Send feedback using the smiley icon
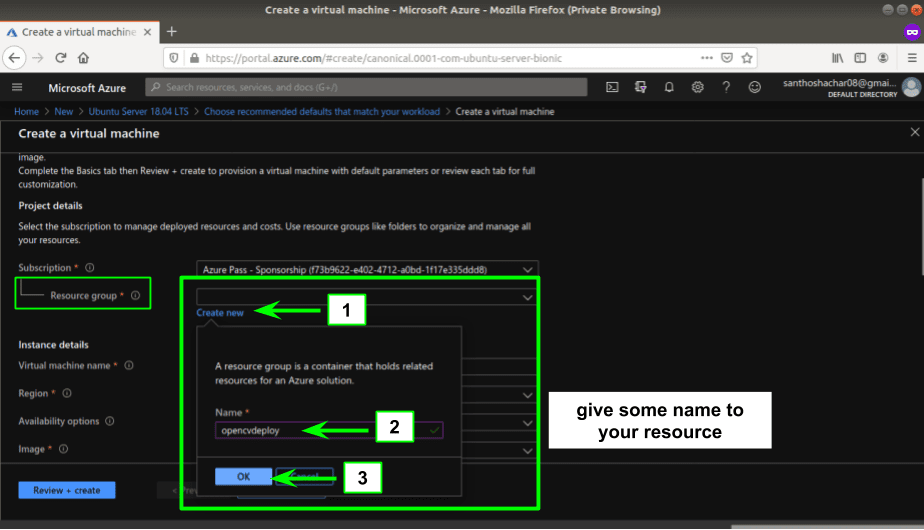924x530 pixels. (x=754, y=87)
